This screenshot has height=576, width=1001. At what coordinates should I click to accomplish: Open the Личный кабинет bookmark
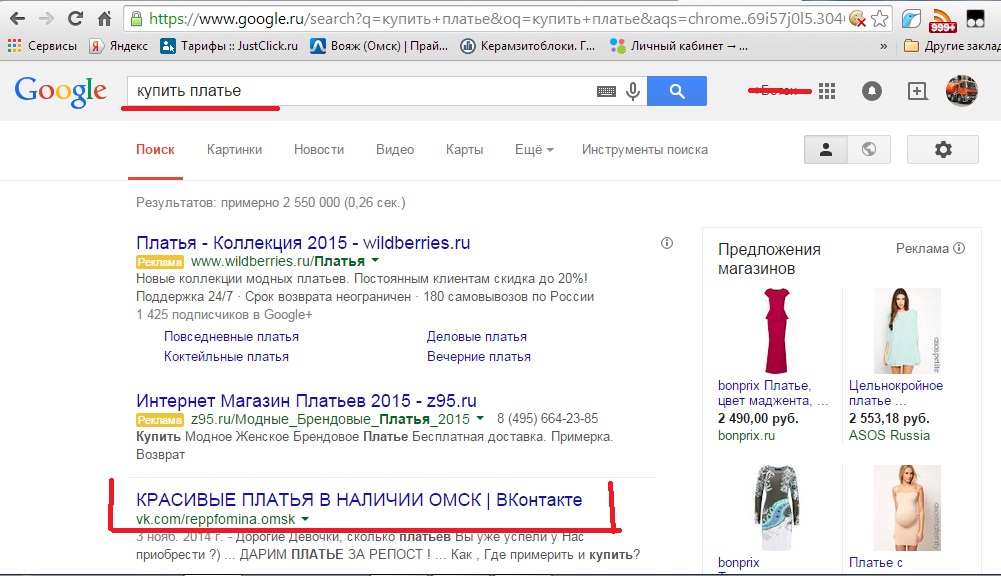coord(679,46)
